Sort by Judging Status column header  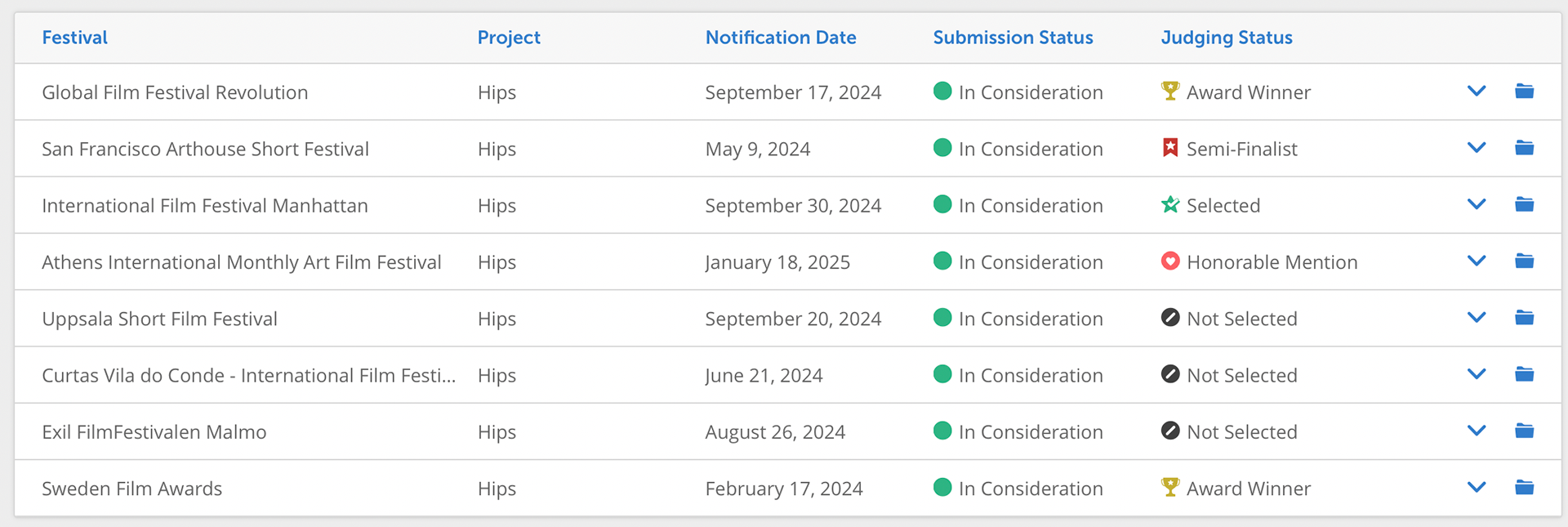pyautogui.click(x=1226, y=38)
